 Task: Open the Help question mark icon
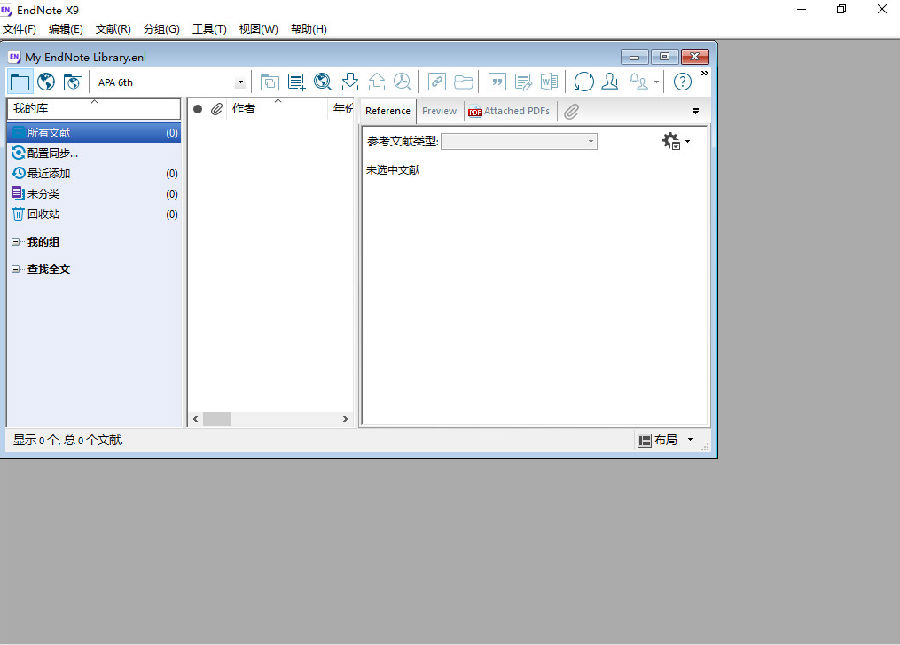pyautogui.click(x=682, y=82)
